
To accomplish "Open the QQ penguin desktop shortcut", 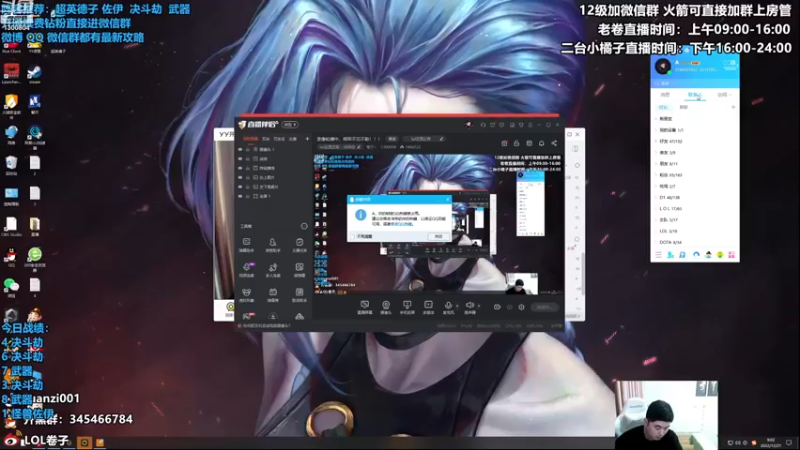I will pyautogui.click(x=11, y=257).
